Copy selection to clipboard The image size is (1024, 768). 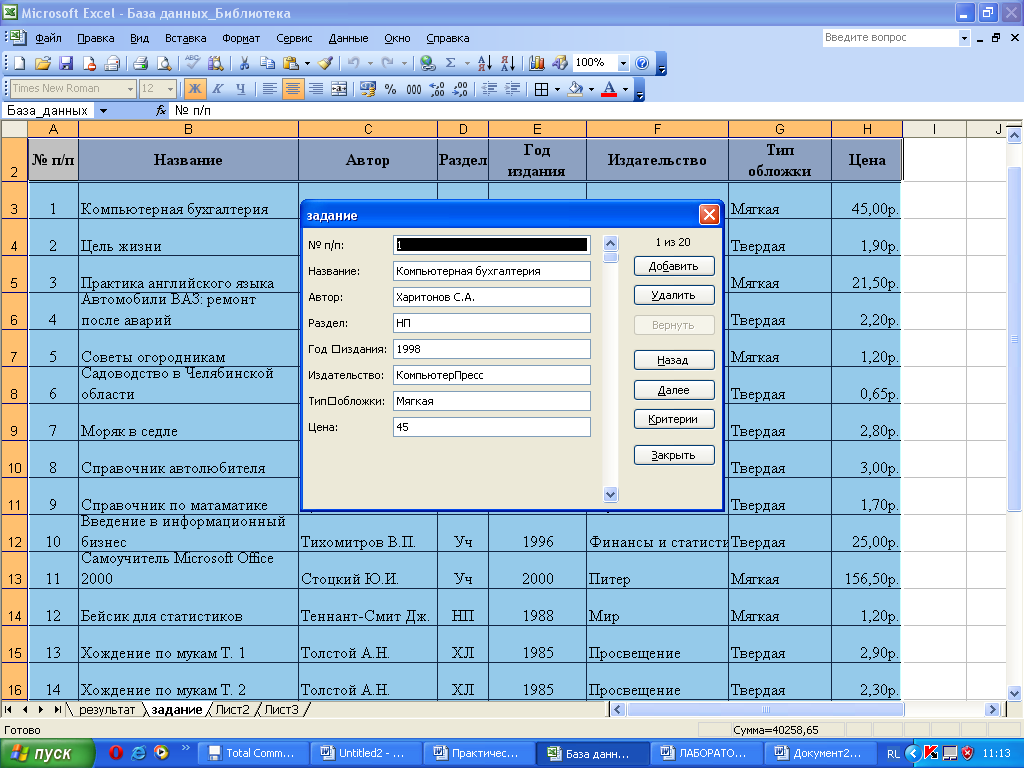[x=267, y=63]
